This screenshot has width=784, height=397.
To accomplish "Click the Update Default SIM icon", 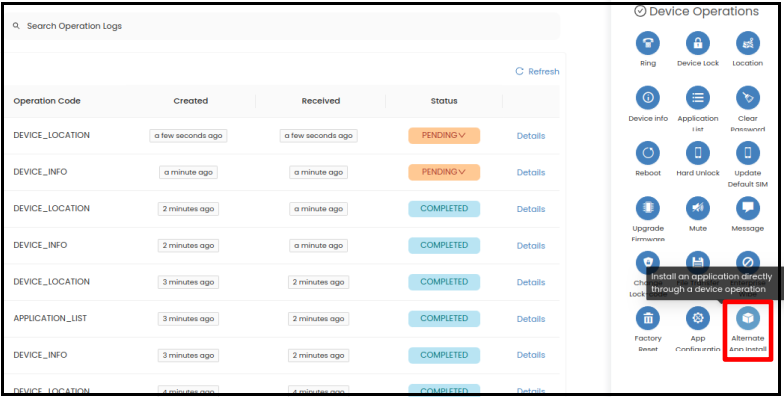I will coord(748,153).
